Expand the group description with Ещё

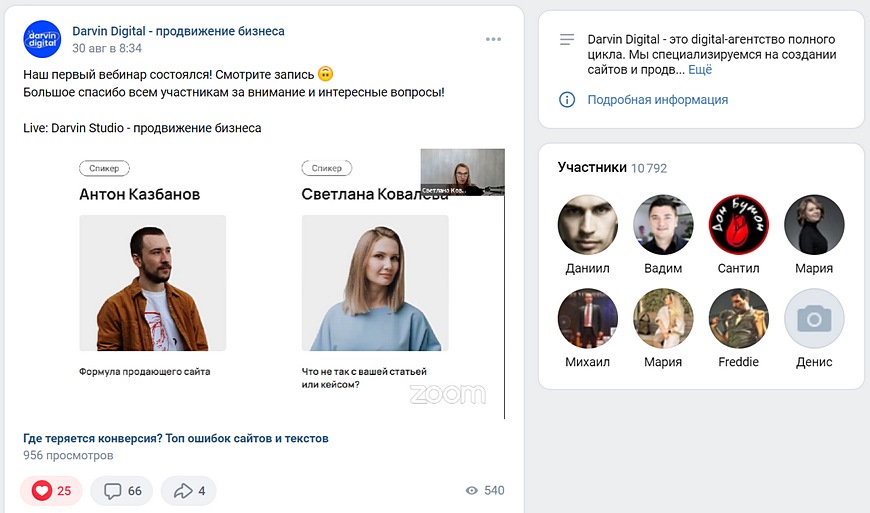click(x=700, y=70)
